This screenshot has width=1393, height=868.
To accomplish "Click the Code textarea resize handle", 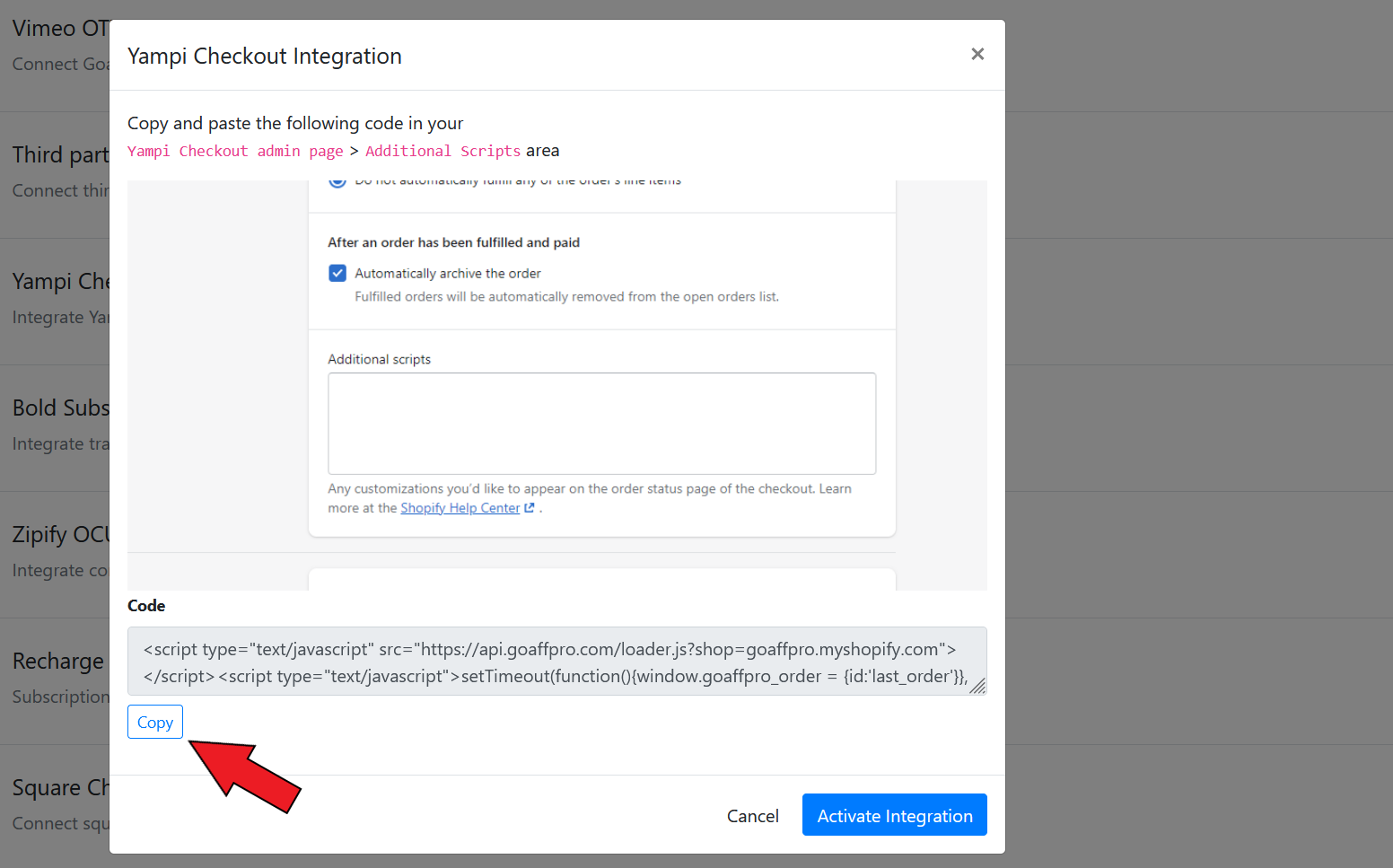I will pyautogui.click(x=978, y=687).
